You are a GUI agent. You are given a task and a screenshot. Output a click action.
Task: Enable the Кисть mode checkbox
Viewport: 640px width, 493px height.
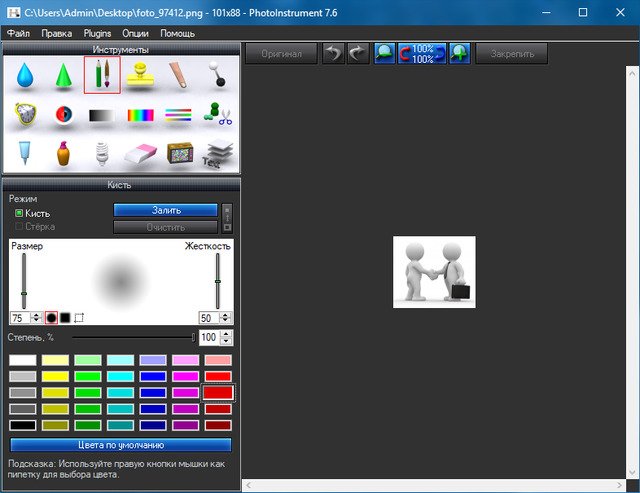[19, 213]
